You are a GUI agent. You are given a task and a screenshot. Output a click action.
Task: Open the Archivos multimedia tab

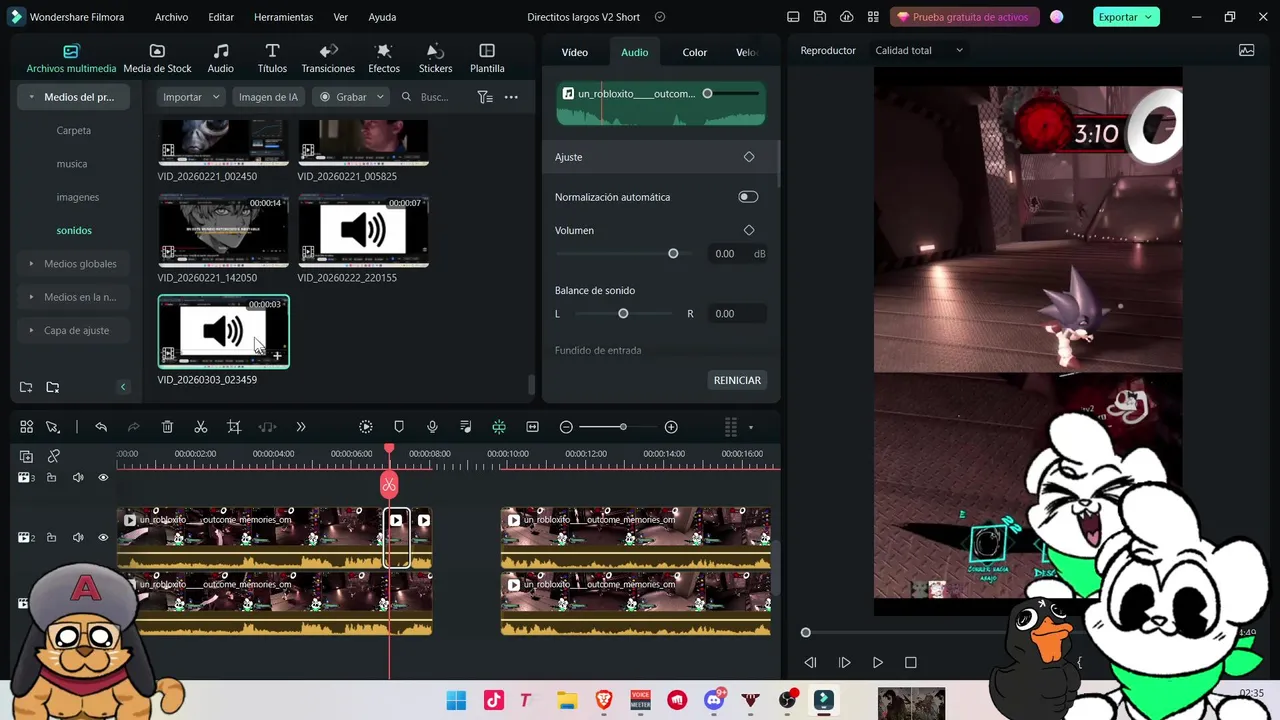(x=71, y=59)
